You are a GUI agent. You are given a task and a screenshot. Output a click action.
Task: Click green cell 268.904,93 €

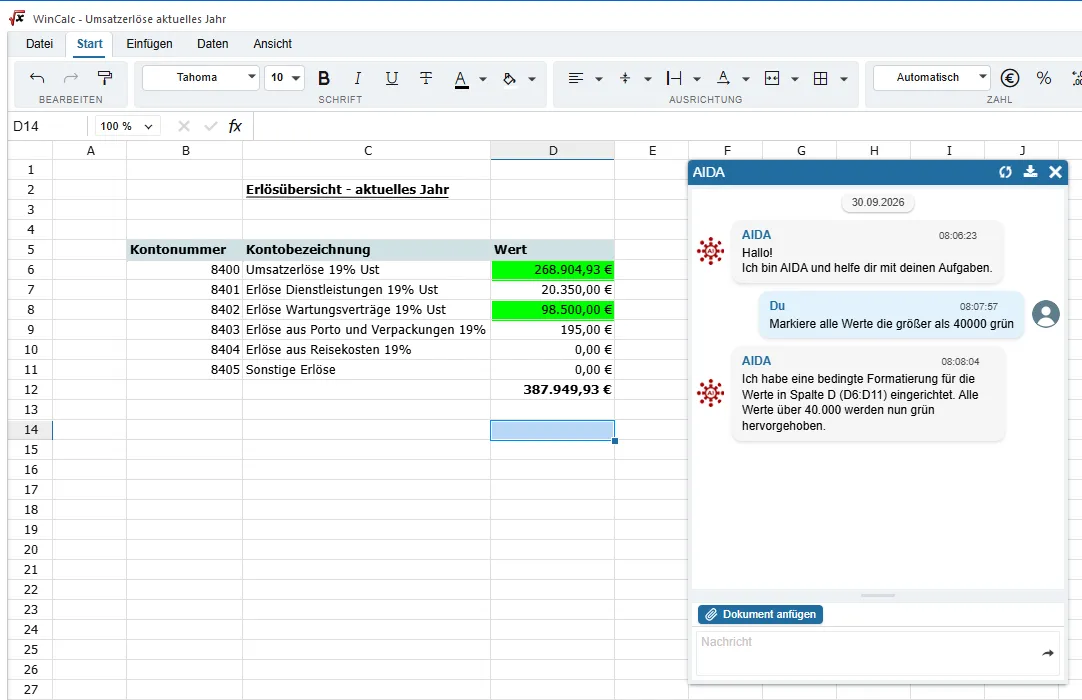click(x=553, y=270)
